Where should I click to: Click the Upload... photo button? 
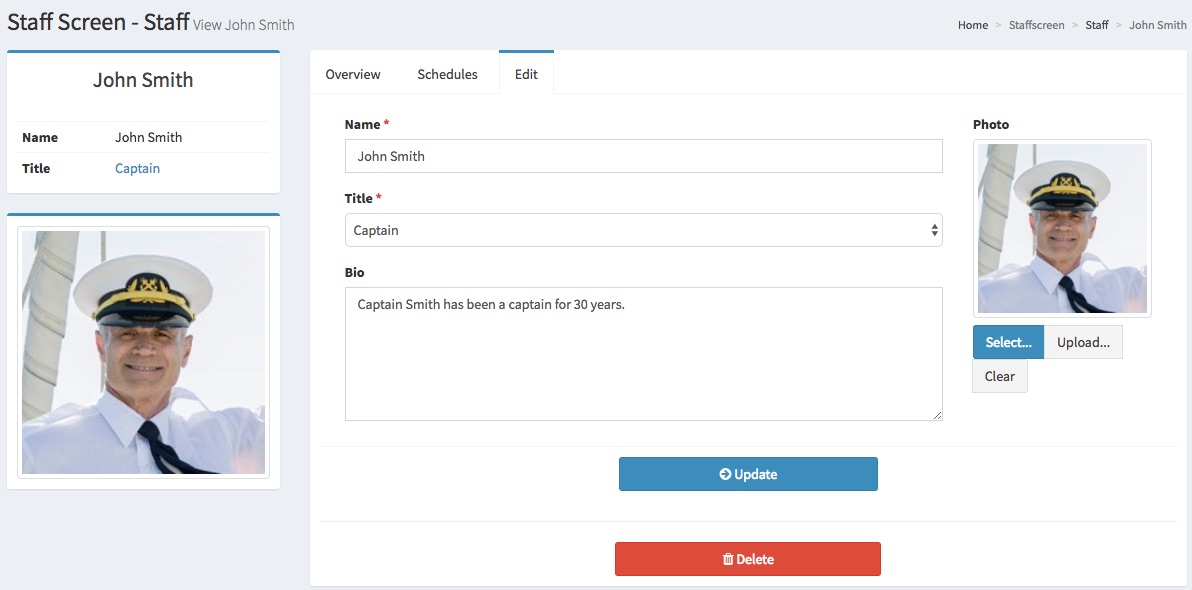click(1083, 342)
